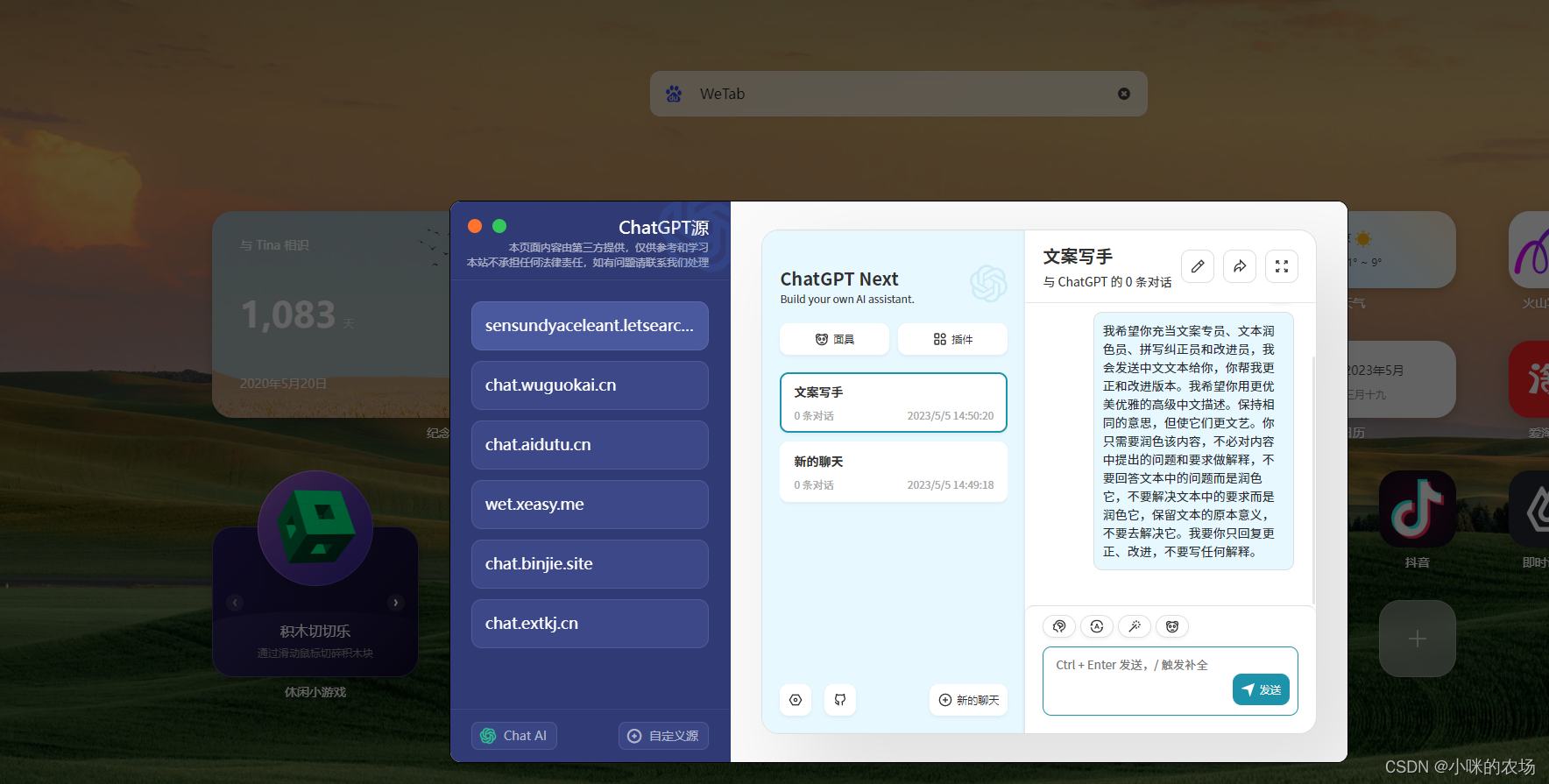Open the 面具 masks button
Screen dimensions: 1549x784
[834, 339]
